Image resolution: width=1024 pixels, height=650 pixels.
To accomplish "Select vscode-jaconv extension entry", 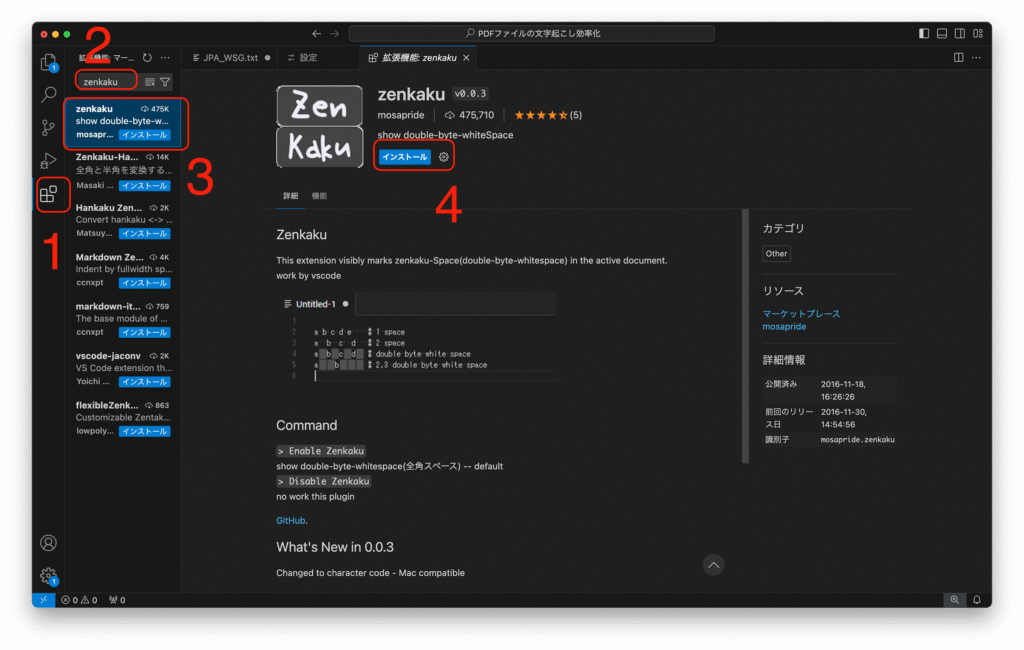I will pyautogui.click(x=123, y=369).
